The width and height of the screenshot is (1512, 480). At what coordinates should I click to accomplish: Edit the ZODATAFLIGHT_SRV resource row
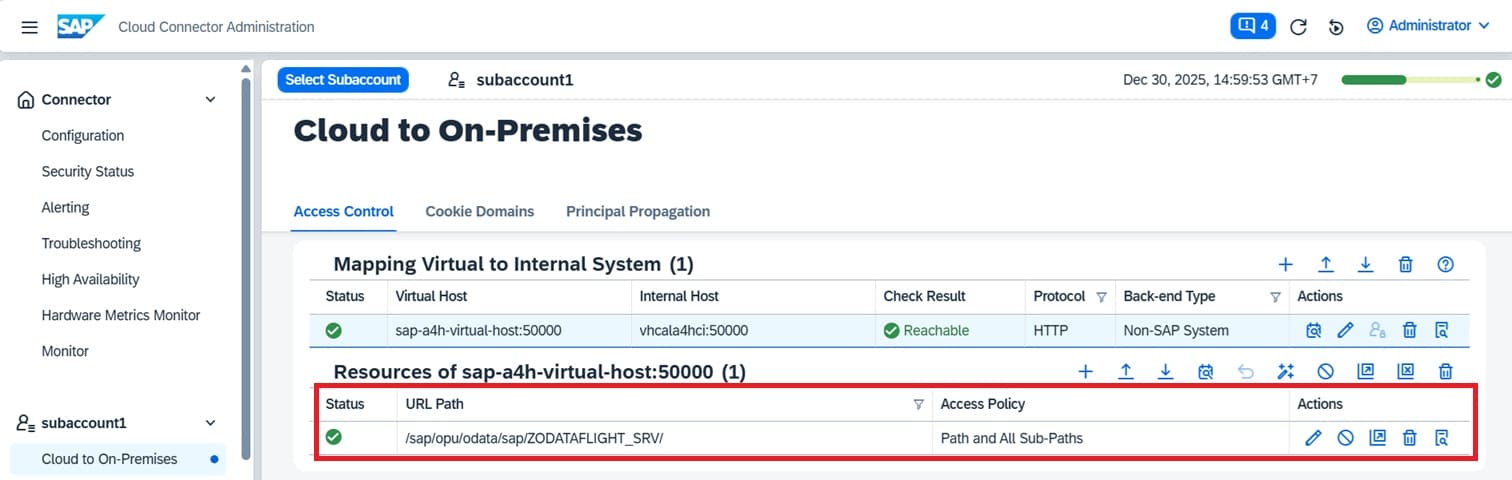(1314, 437)
